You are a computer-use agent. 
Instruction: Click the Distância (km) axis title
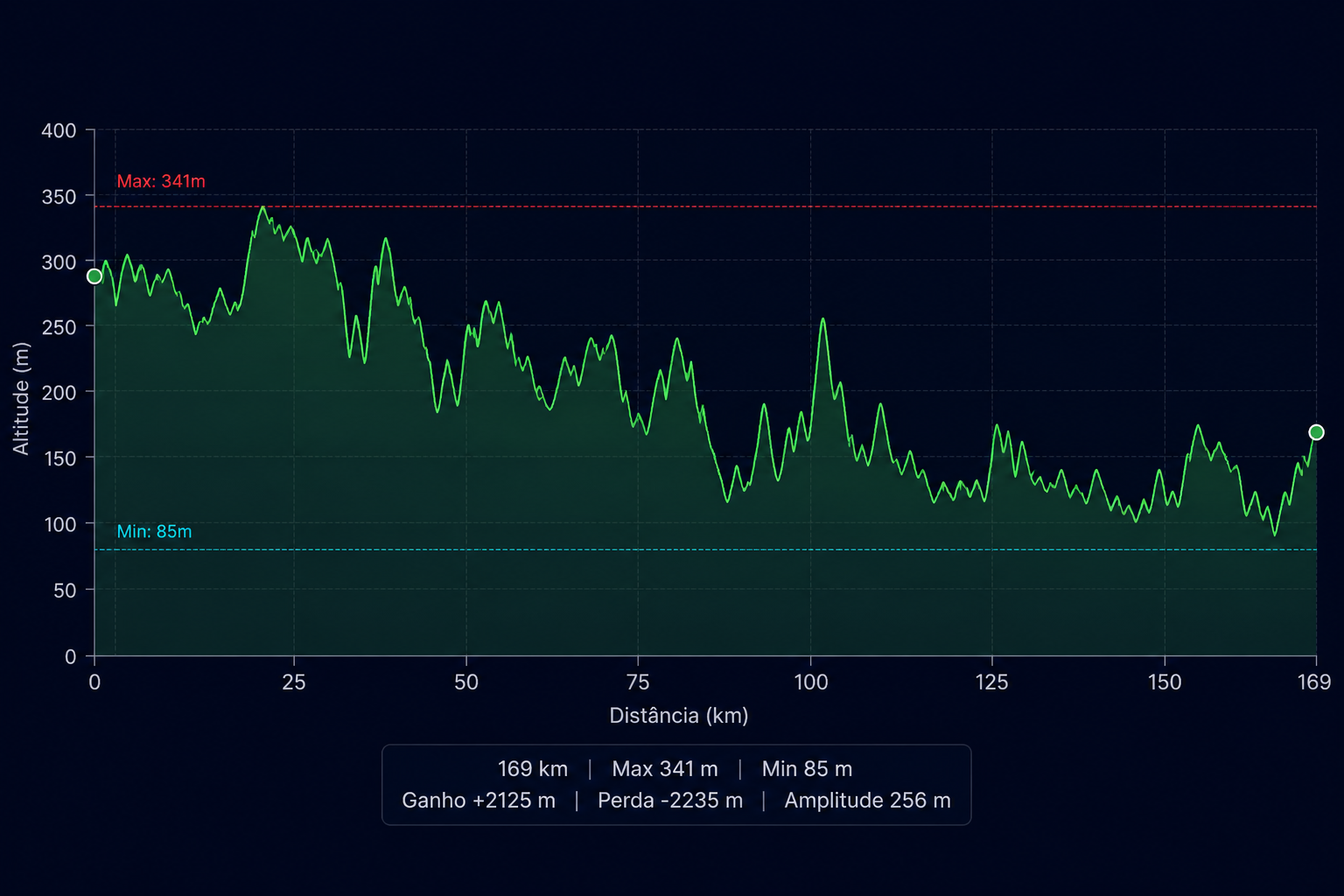tap(679, 716)
